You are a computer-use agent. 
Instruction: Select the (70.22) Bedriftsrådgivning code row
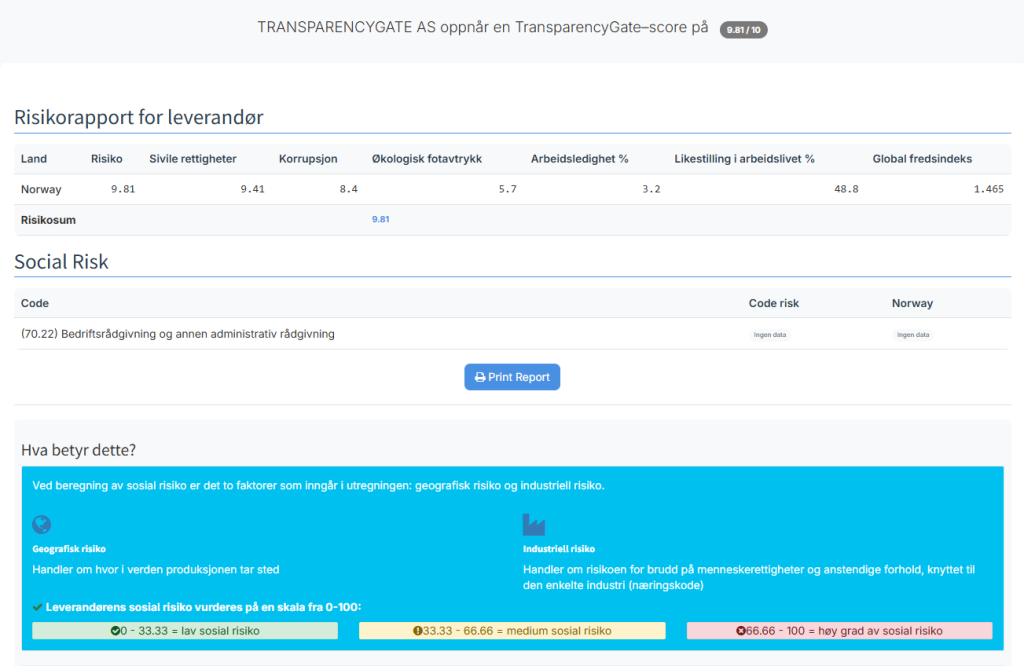pyautogui.click(x=178, y=334)
